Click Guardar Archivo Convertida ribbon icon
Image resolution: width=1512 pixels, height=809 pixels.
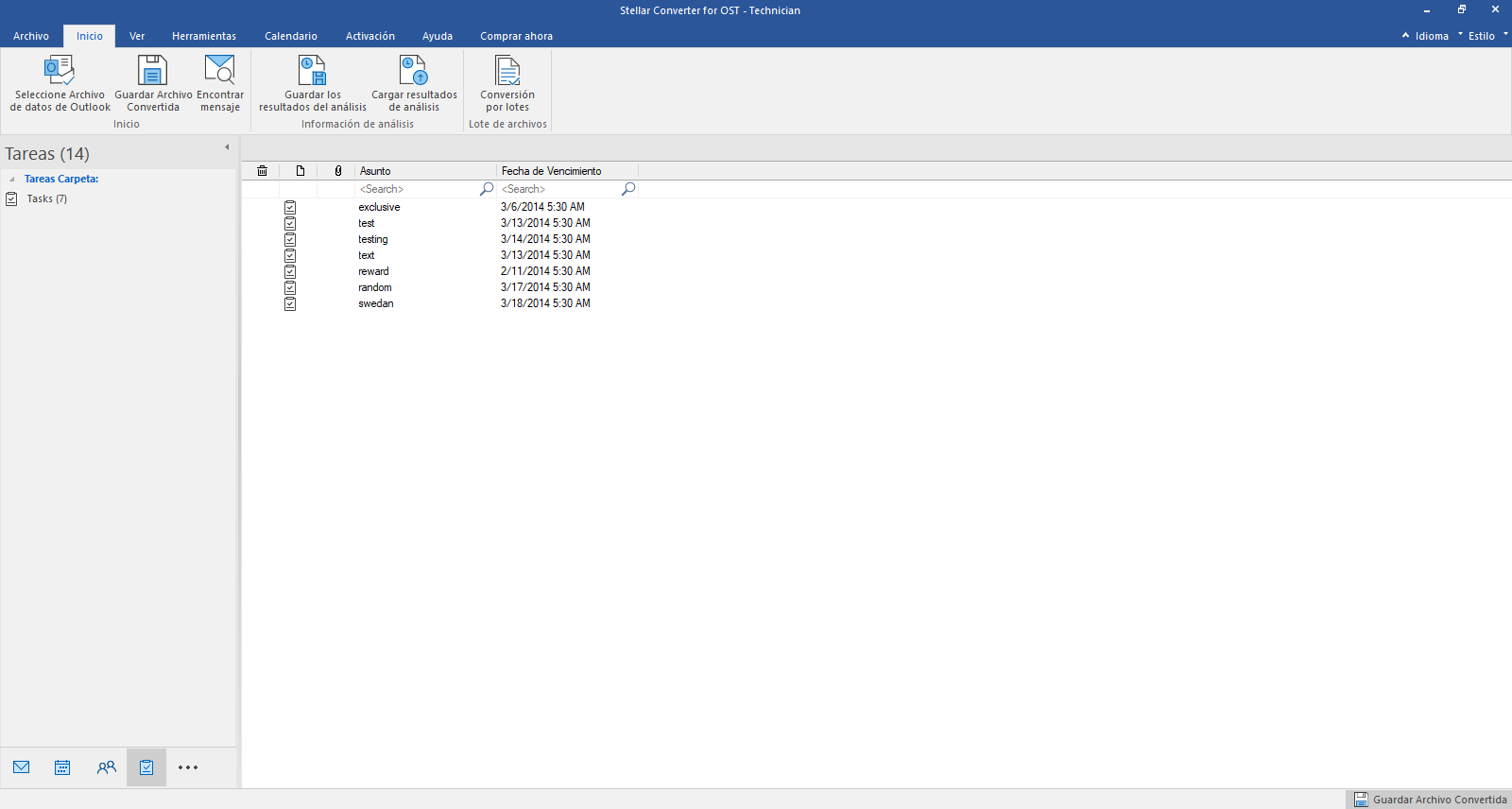152,70
